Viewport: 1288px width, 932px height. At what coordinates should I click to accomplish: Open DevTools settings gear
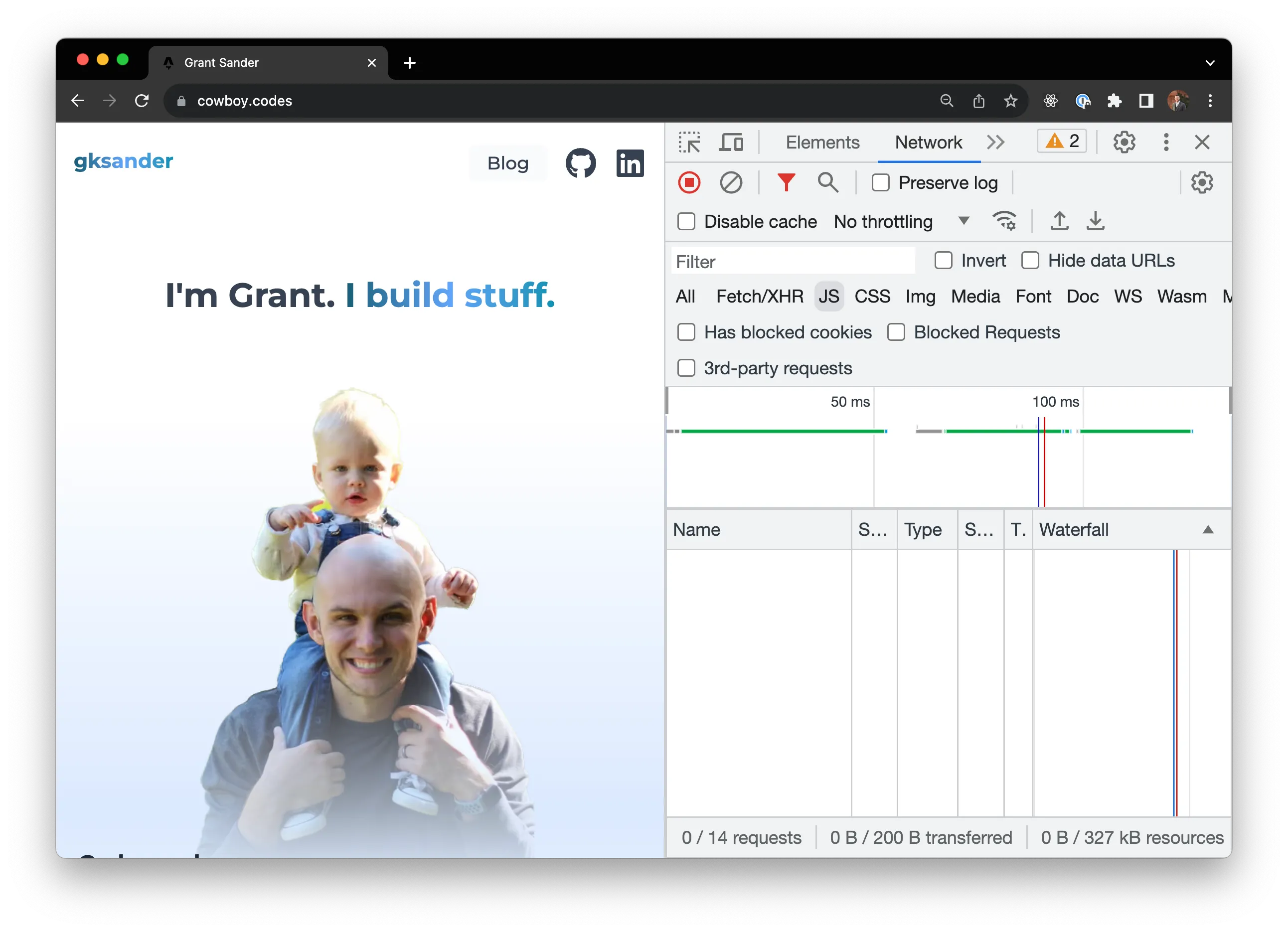point(1124,142)
